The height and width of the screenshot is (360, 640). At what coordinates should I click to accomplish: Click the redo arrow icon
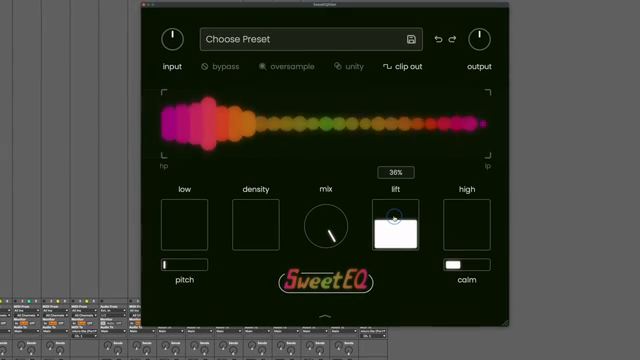click(452, 39)
